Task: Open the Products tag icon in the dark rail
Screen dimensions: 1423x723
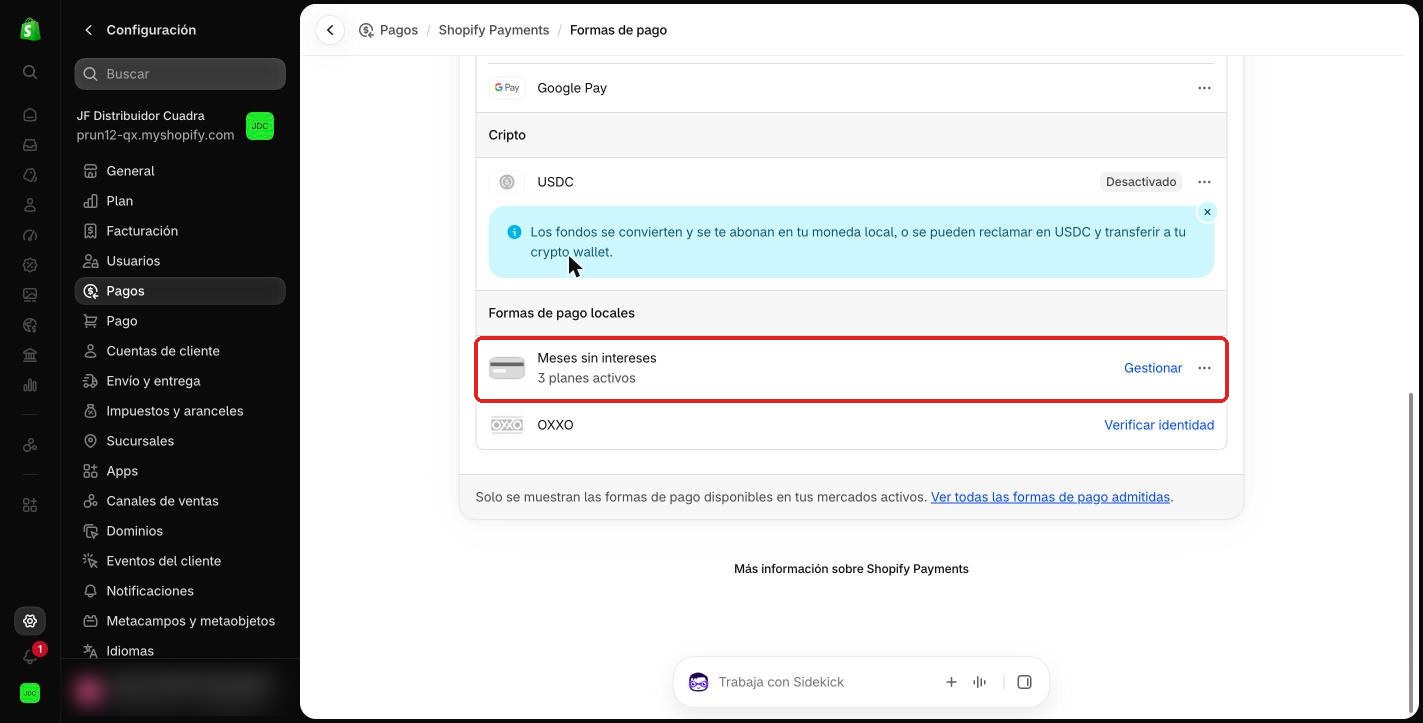Action: click(x=30, y=175)
